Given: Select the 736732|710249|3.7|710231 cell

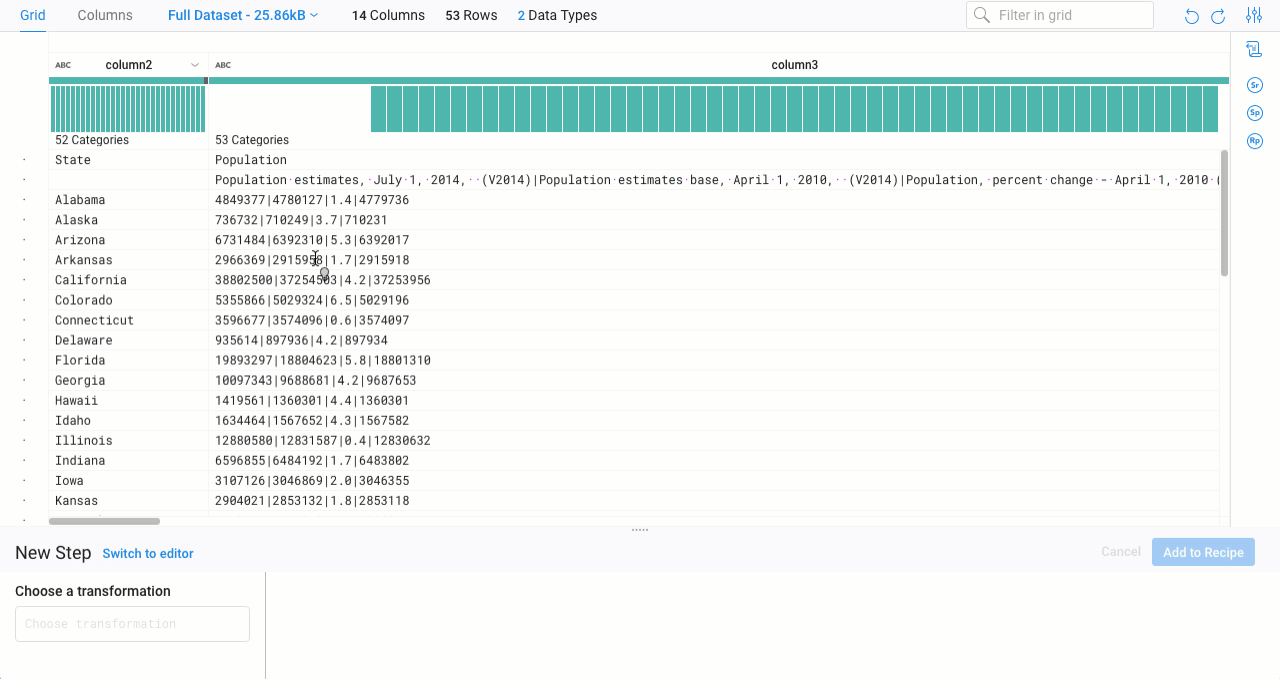Looking at the screenshot, I should click(714, 220).
